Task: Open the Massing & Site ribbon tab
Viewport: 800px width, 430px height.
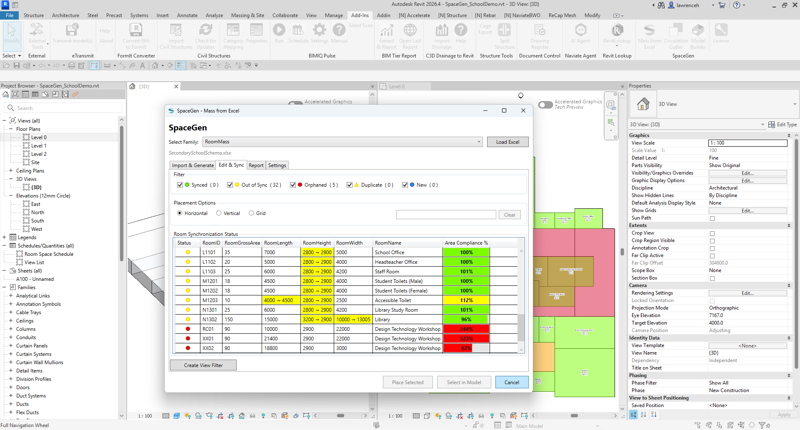Action: point(247,15)
